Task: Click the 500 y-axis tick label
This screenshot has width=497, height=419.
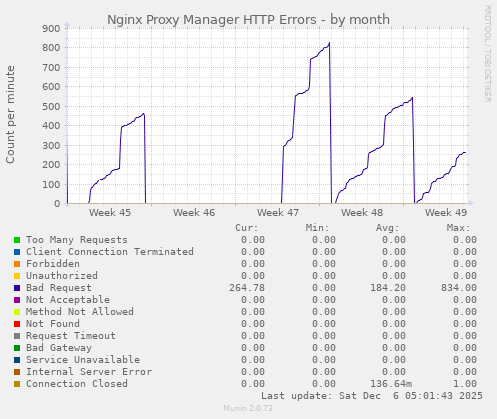Action: (51, 107)
